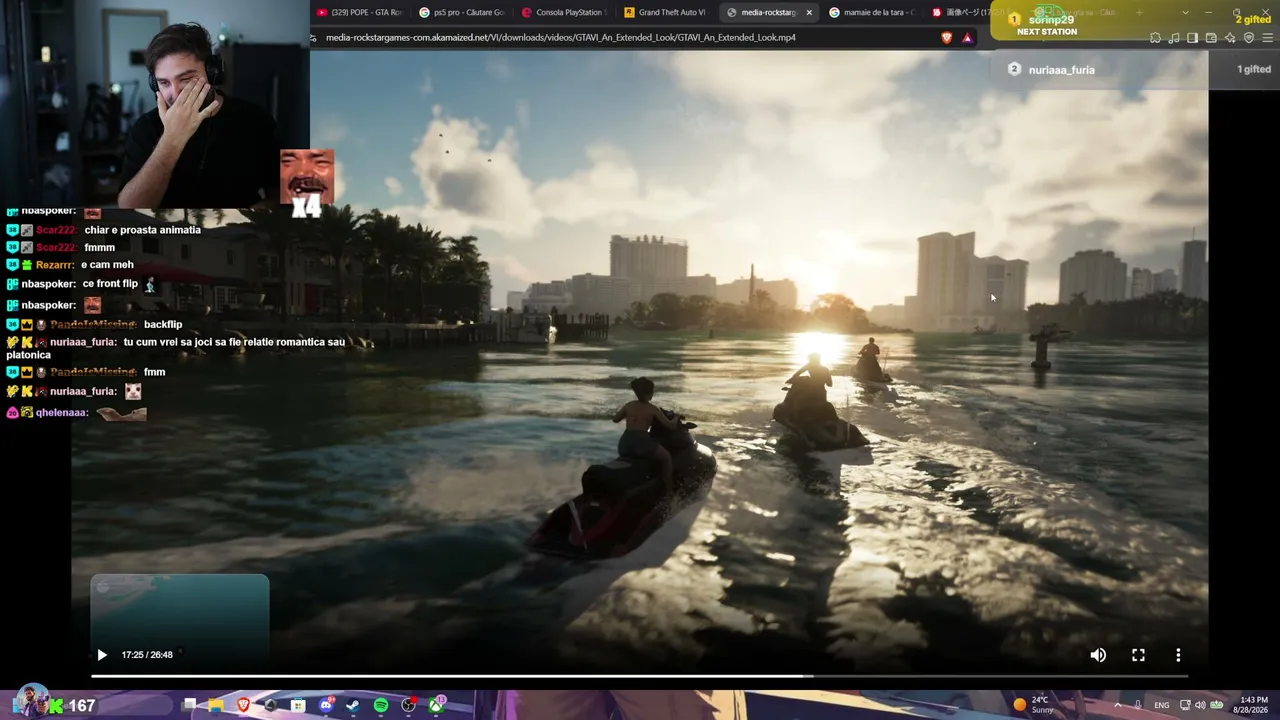Image resolution: width=1280 pixels, height=720 pixels.
Task: Open Discord from the taskbar
Action: [x=326, y=705]
